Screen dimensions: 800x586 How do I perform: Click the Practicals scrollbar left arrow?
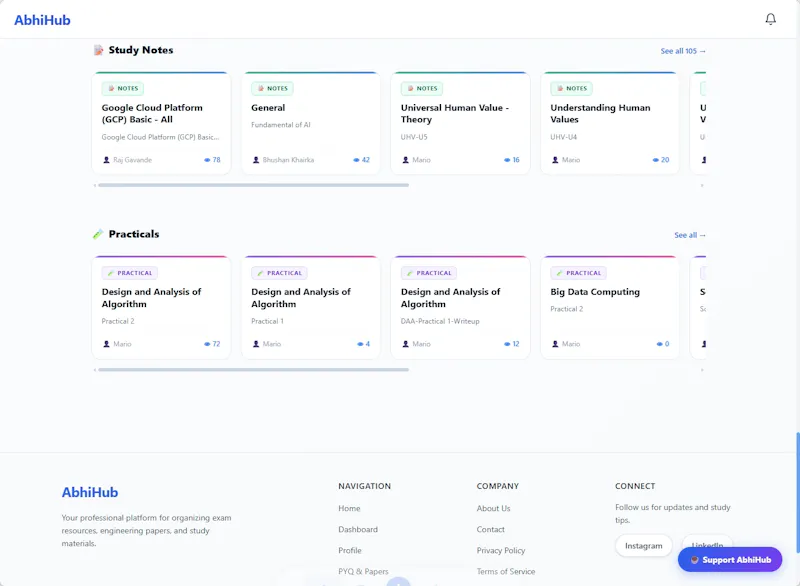click(95, 370)
